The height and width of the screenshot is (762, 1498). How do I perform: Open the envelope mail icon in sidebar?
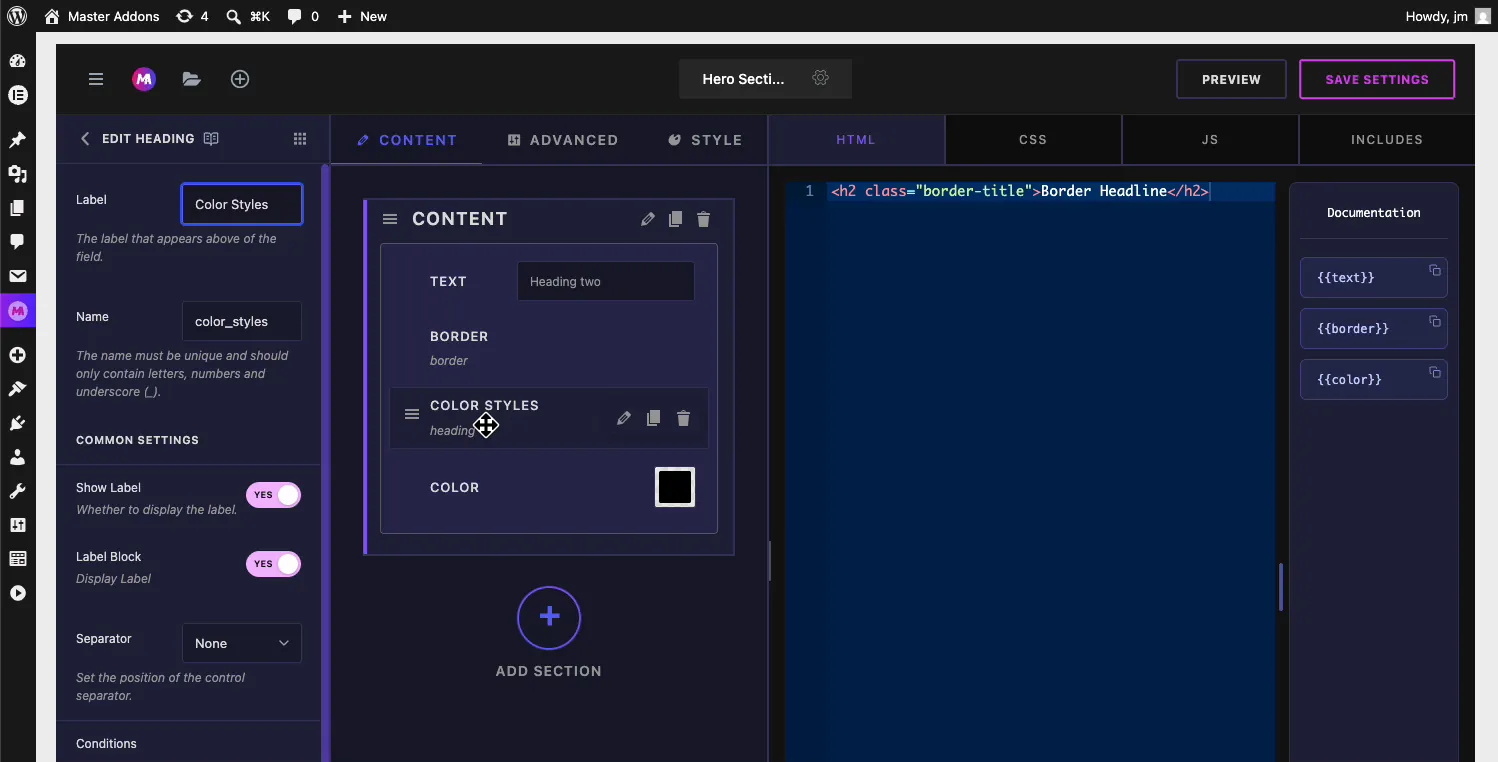[x=17, y=276]
